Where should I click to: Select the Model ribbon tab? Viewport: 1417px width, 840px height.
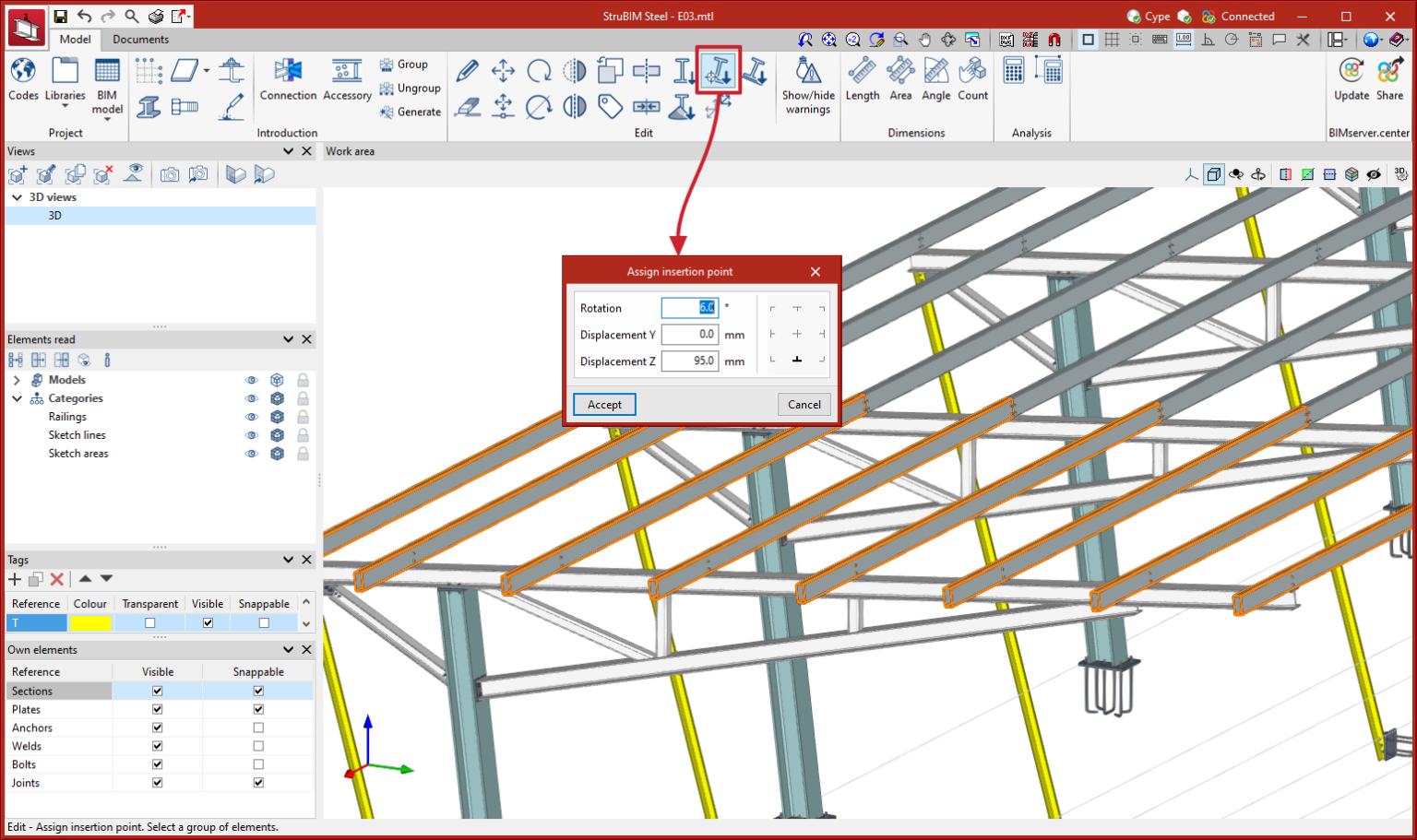[x=75, y=40]
